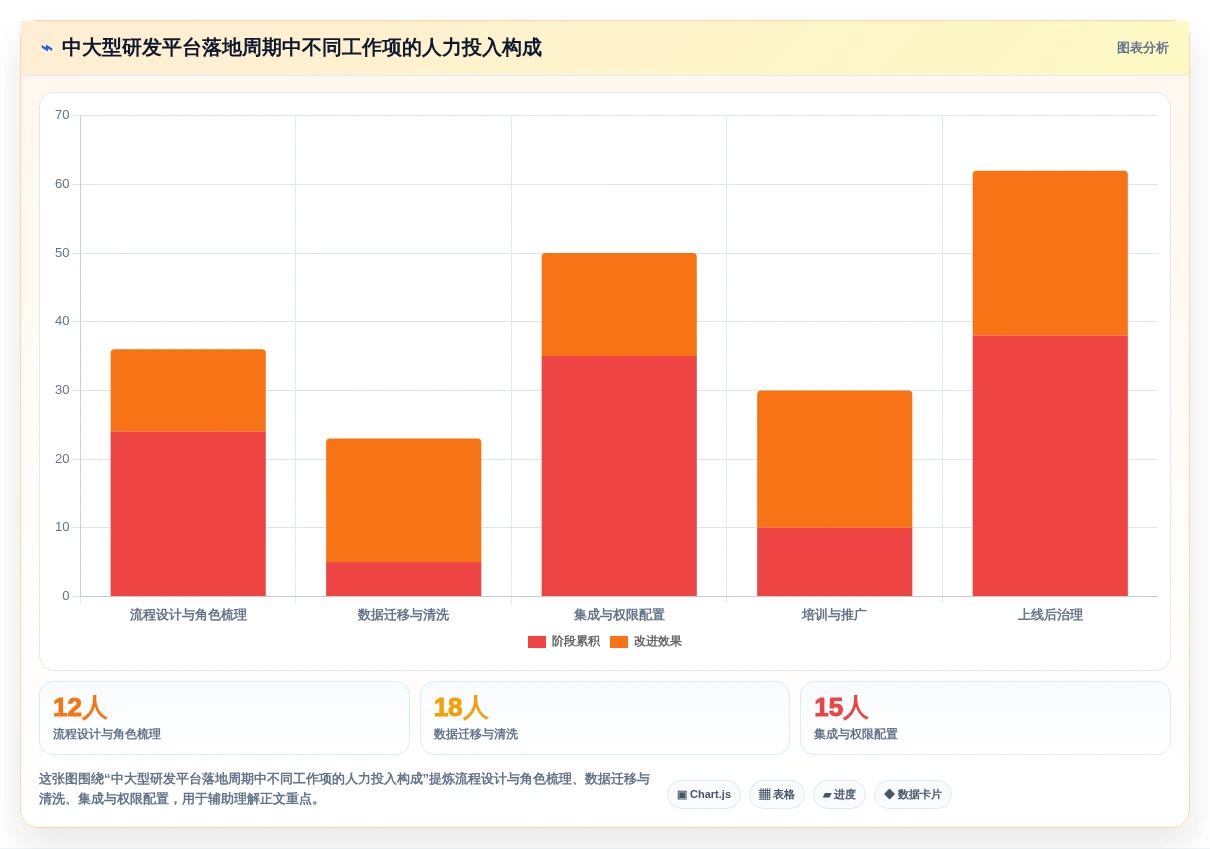The image size is (1210, 849).
Task: Open the 12人 流程设计与角色梳理 card
Action: [x=225, y=718]
